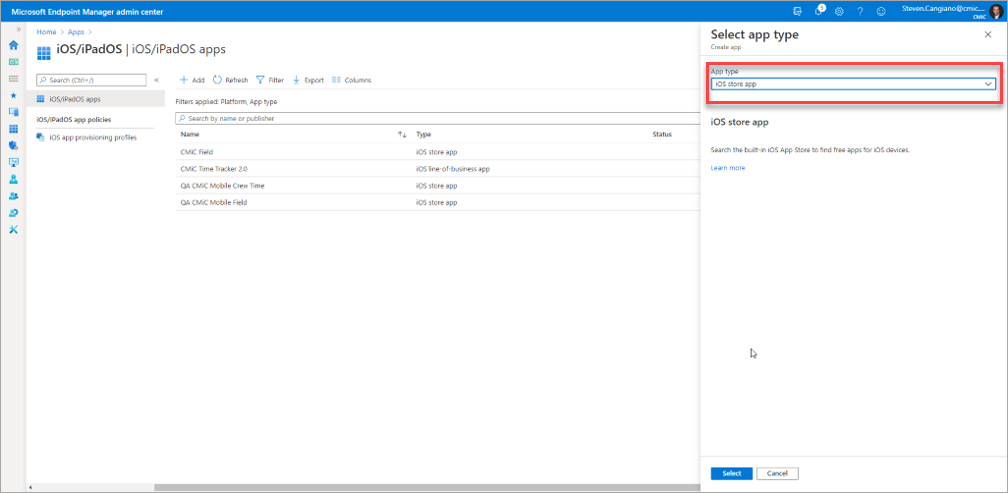The height and width of the screenshot is (493, 1008).
Task: Open All services list icon in sidebar
Action: point(13,78)
